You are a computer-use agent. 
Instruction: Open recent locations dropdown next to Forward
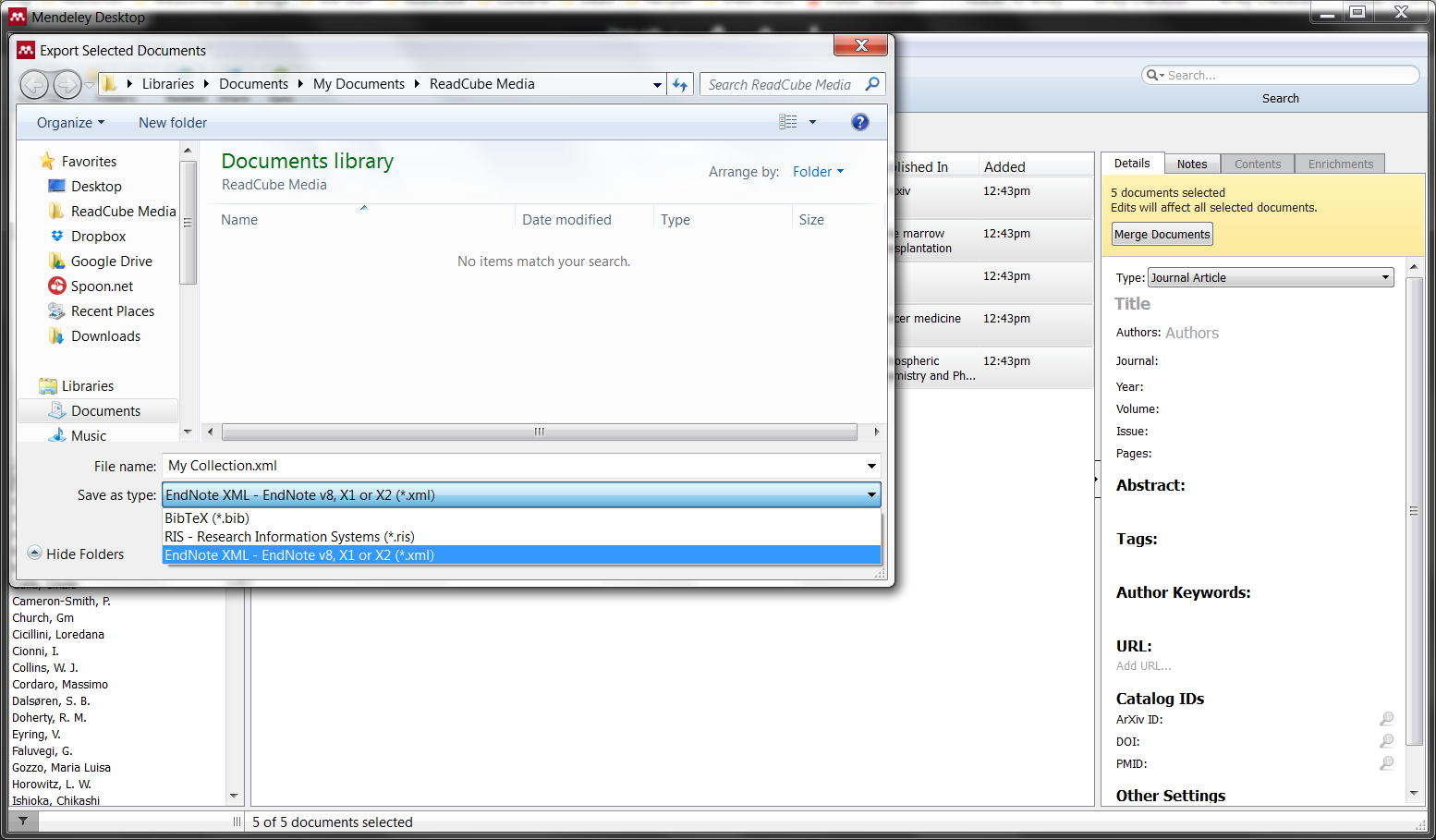(x=89, y=85)
